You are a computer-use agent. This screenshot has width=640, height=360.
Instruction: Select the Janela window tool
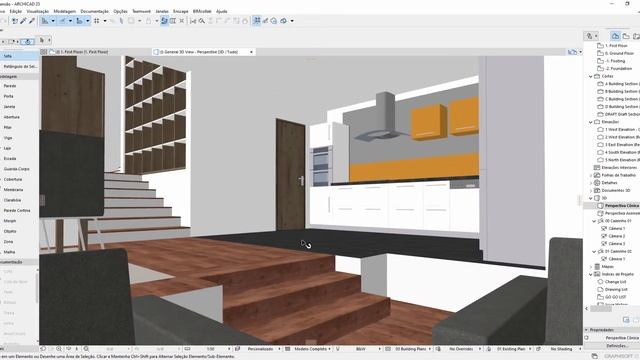pos(19,107)
